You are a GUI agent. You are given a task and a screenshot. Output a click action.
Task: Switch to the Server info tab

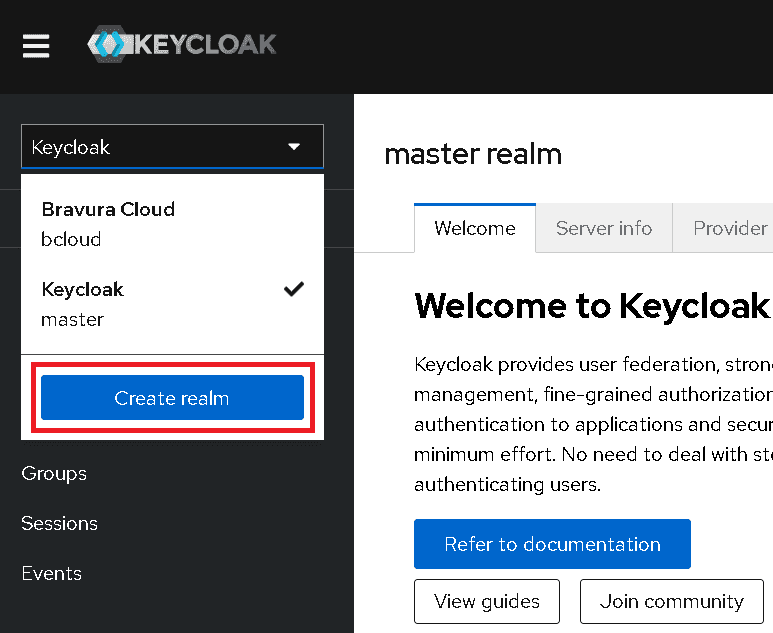(x=604, y=228)
